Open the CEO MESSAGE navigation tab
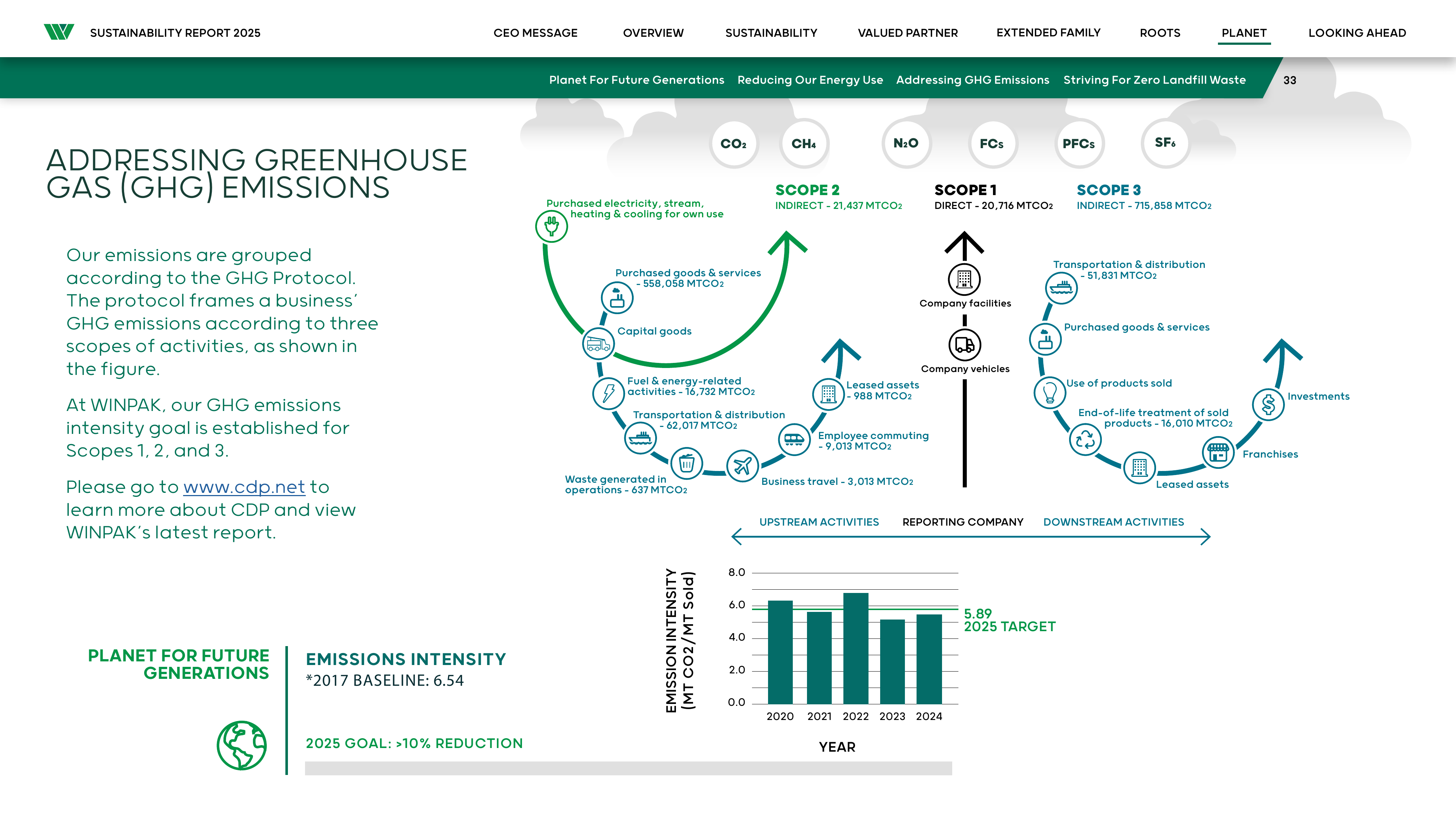The width and height of the screenshot is (1456, 819). 535,33
